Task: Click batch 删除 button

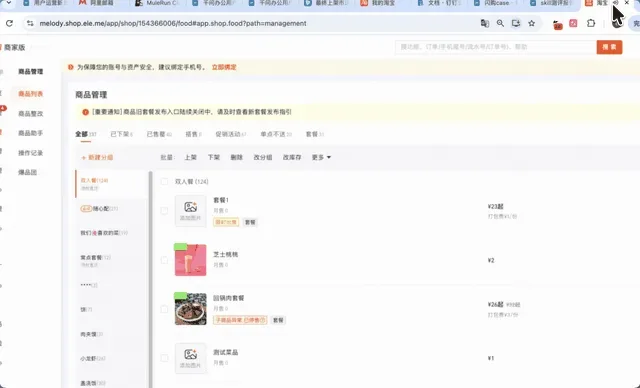Action: 237,157
